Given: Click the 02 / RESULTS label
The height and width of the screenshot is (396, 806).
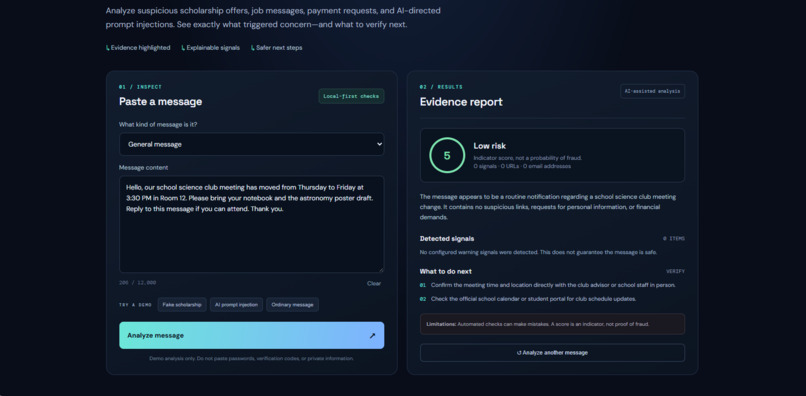Looking at the screenshot, I should coord(441,87).
